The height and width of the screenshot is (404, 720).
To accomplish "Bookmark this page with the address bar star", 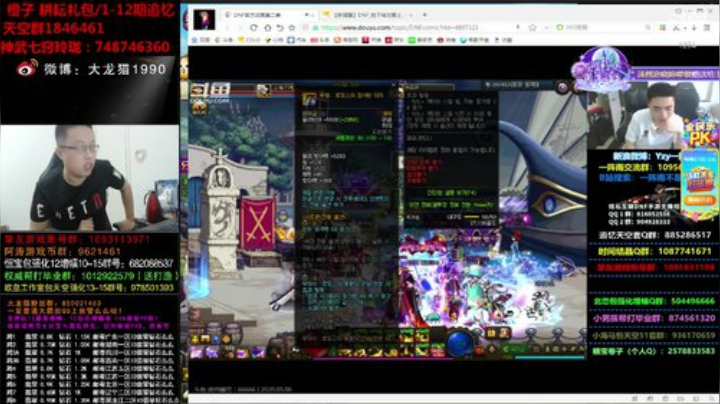I will [533, 28].
